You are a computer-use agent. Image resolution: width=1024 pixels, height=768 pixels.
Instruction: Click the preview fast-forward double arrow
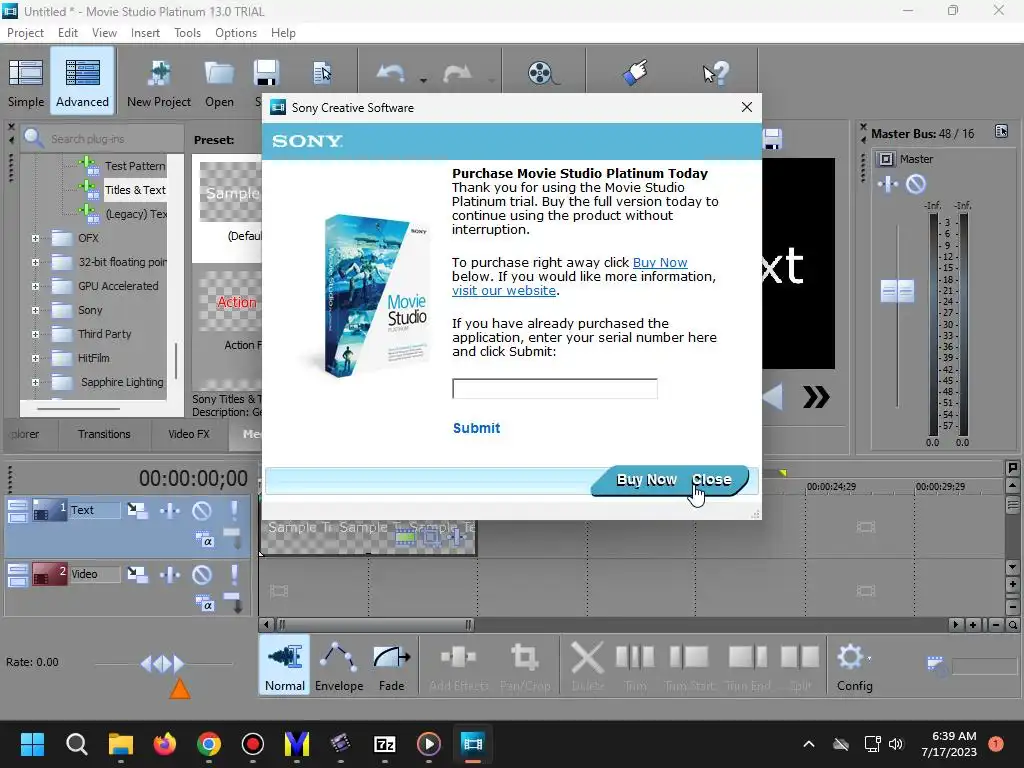[816, 397]
